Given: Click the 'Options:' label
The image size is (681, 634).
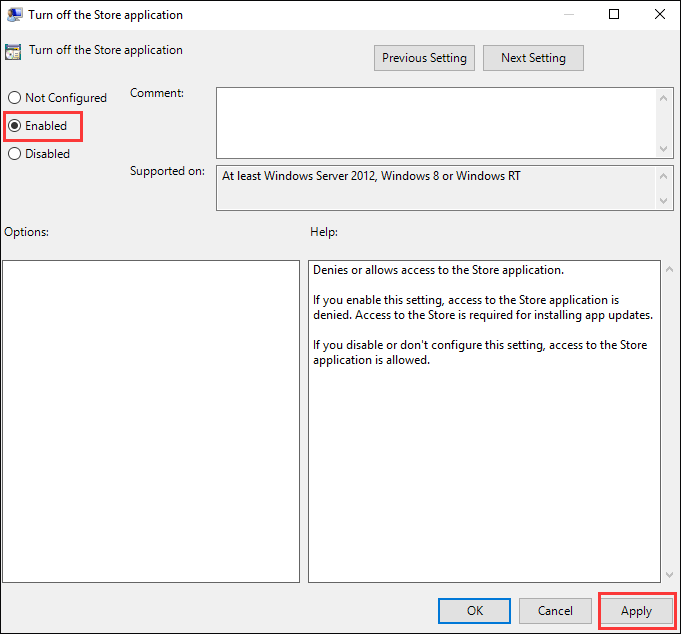Looking at the screenshot, I should [26, 232].
